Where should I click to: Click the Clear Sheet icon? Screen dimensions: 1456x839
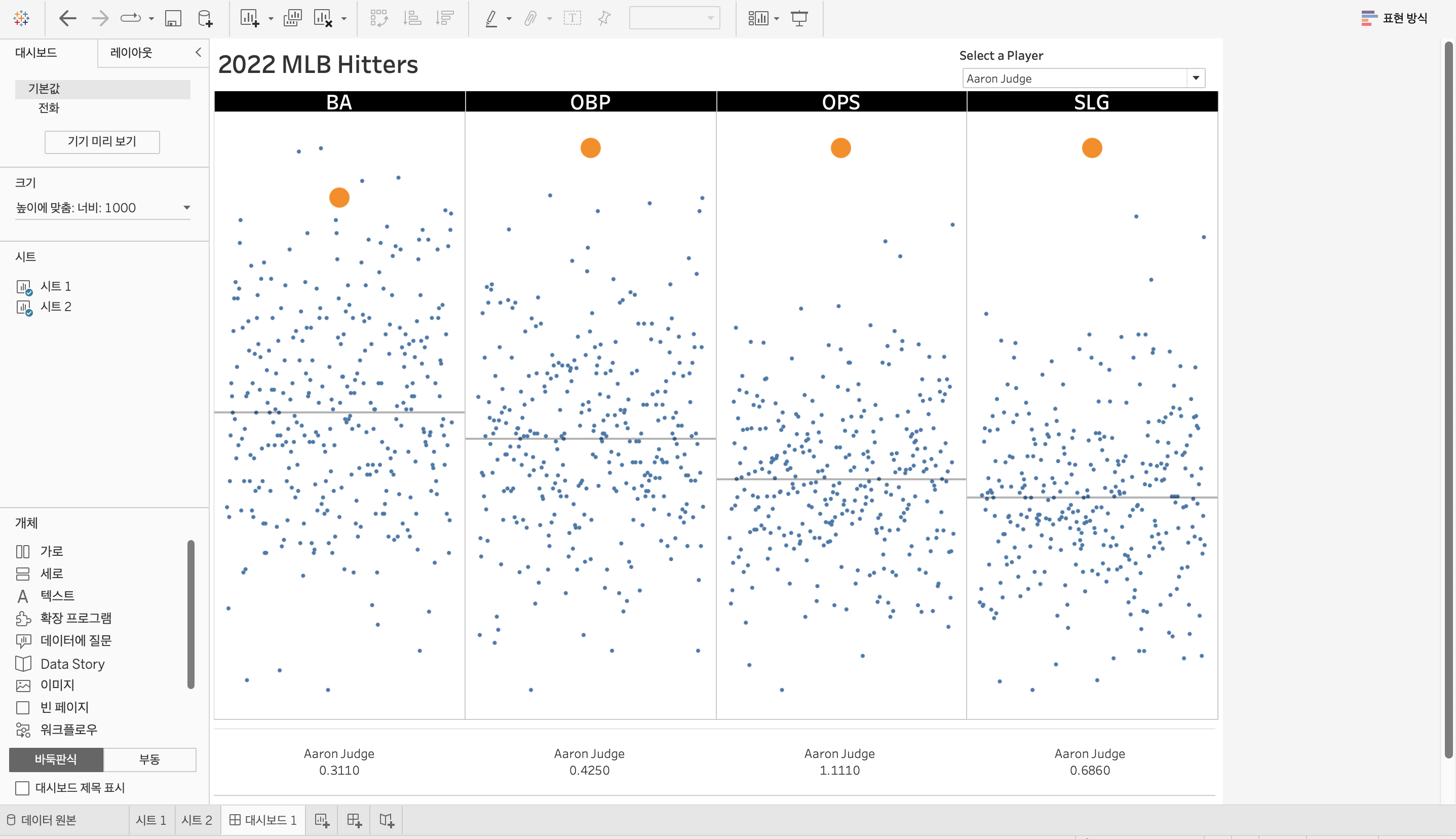323,18
